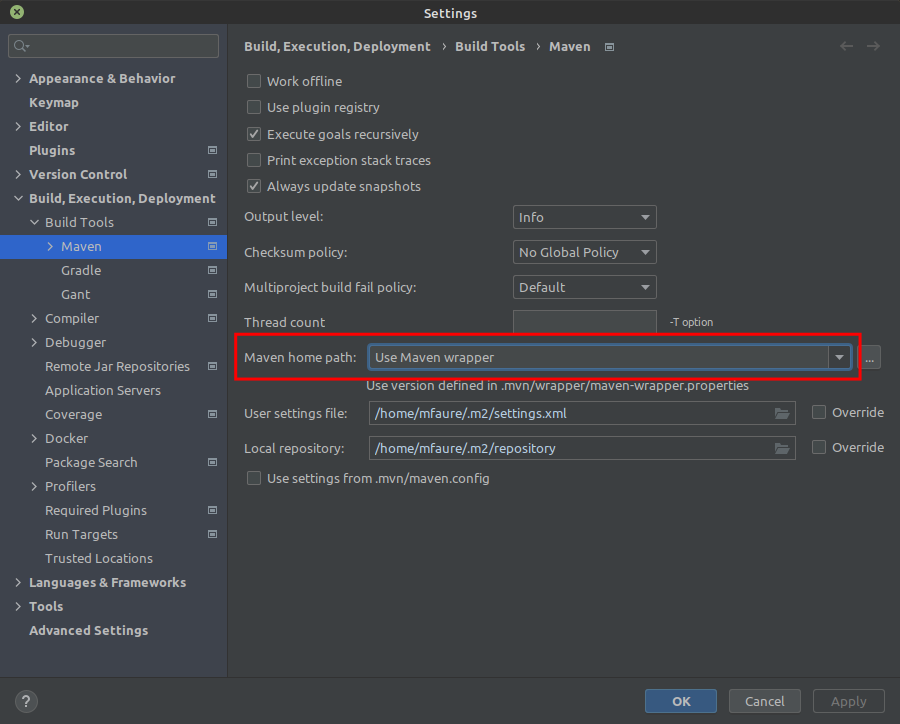The height and width of the screenshot is (724, 900).
Task: Expand the Editor section
Action: click(18, 126)
